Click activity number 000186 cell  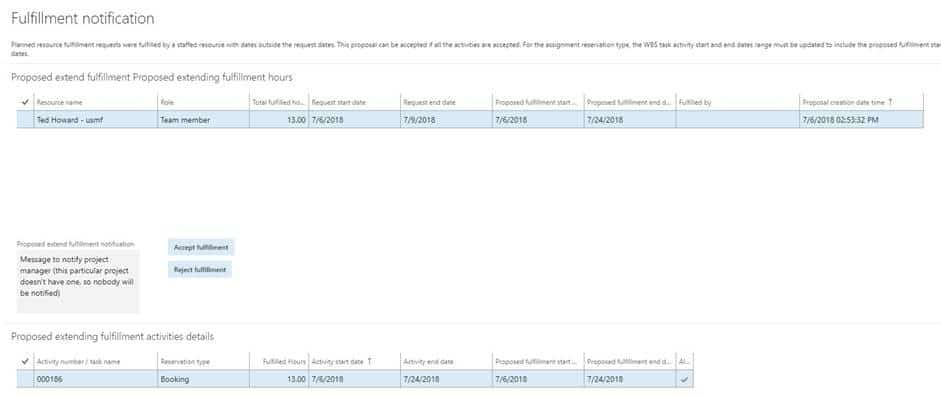point(95,379)
